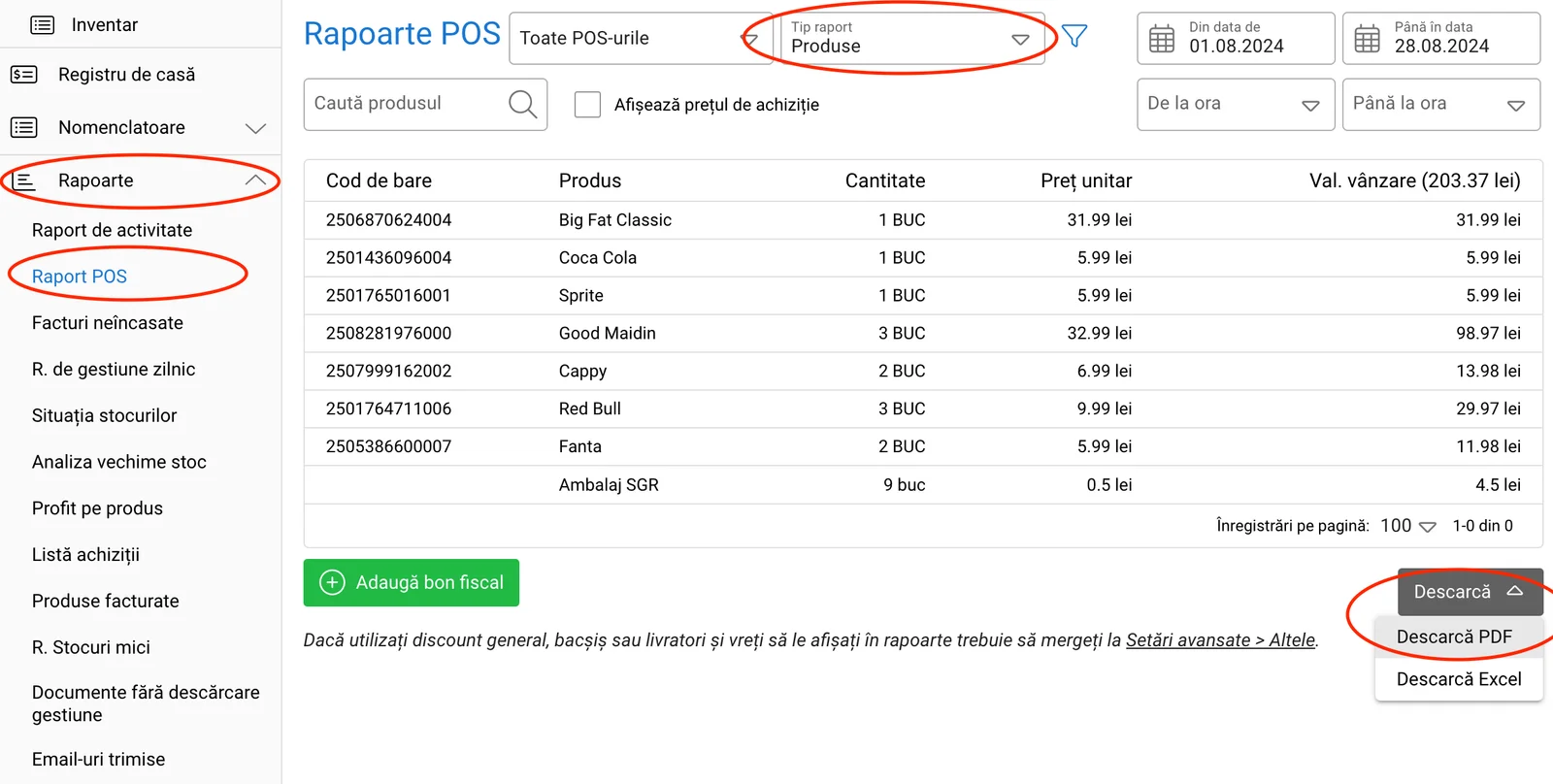This screenshot has height=784, width=1553.
Task: Select Descarcă Excel option
Action: click(x=1459, y=679)
